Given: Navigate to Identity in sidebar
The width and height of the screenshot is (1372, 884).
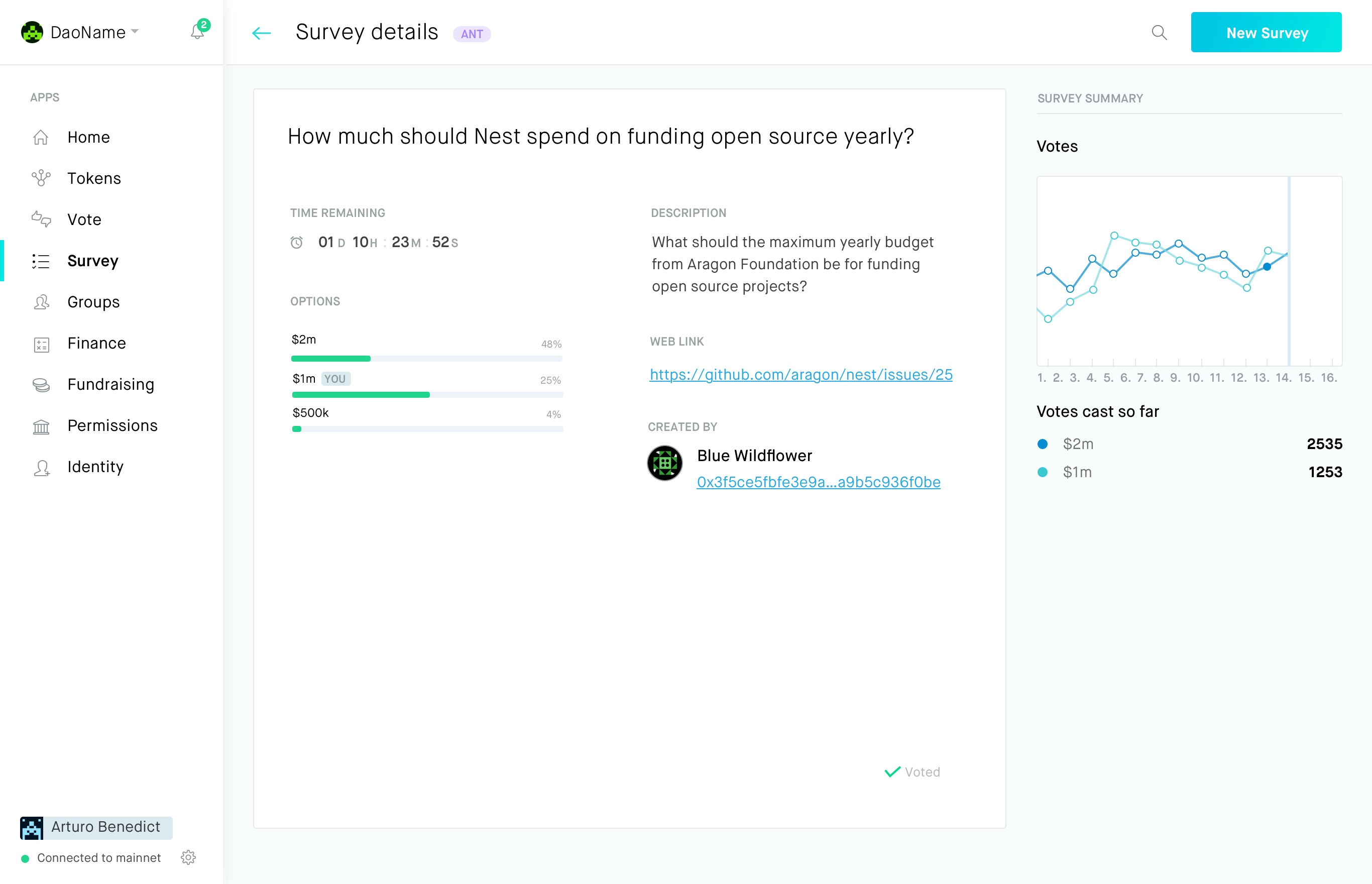Looking at the screenshot, I should click(x=95, y=467).
